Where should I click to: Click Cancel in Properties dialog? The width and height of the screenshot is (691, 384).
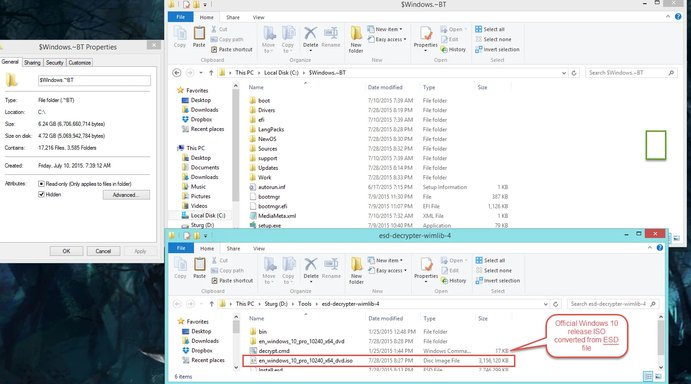point(103,251)
